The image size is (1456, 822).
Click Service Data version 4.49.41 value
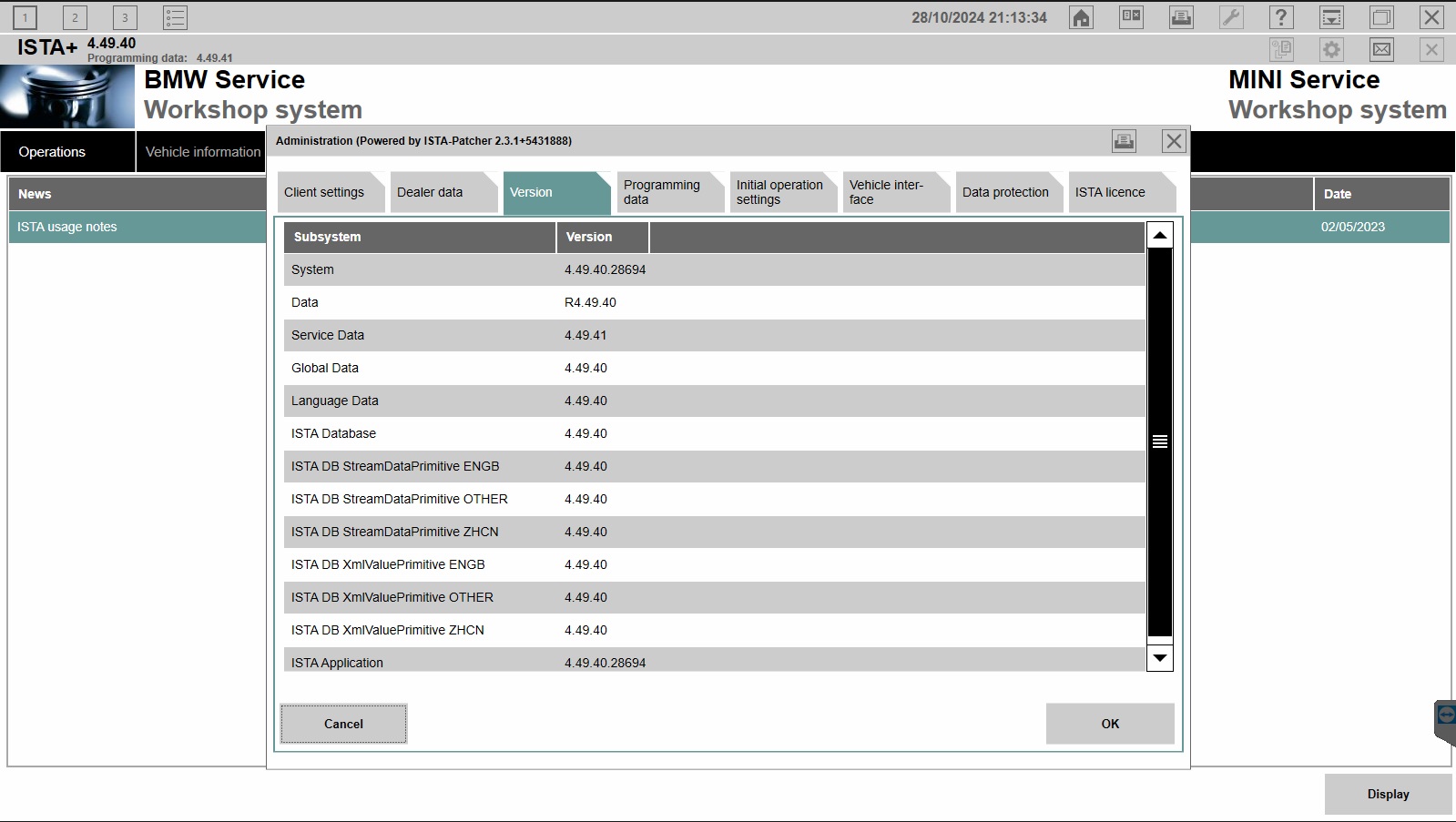(585, 335)
